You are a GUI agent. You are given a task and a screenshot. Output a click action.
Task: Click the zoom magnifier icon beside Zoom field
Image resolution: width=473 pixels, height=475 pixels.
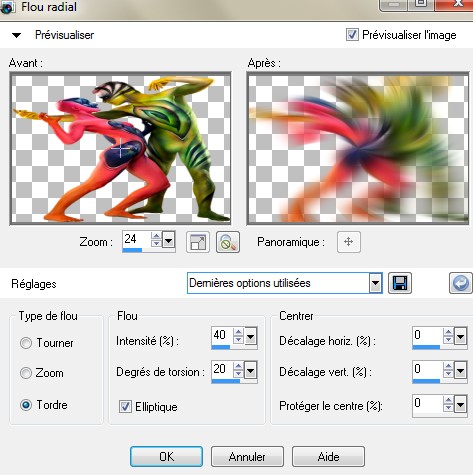pyautogui.click(x=228, y=242)
